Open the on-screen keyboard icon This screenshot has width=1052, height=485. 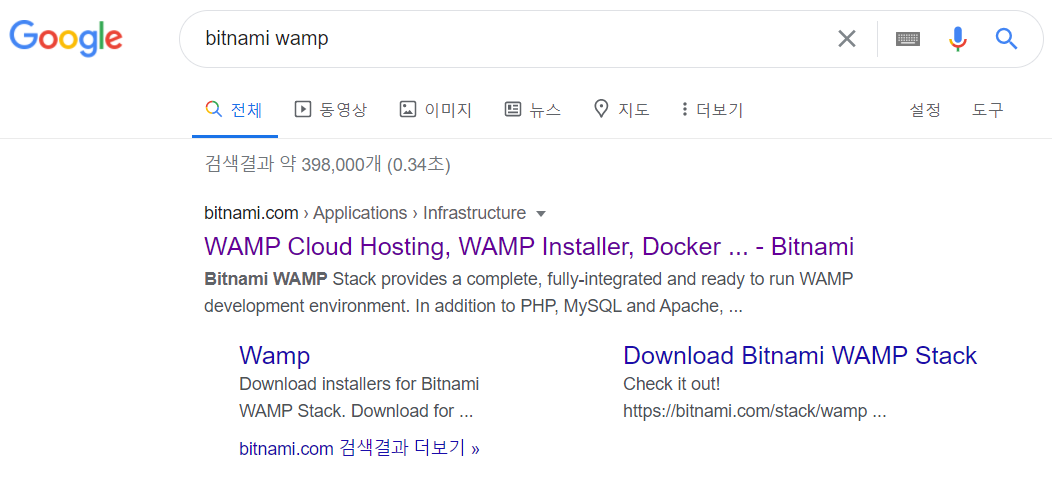click(x=908, y=39)
